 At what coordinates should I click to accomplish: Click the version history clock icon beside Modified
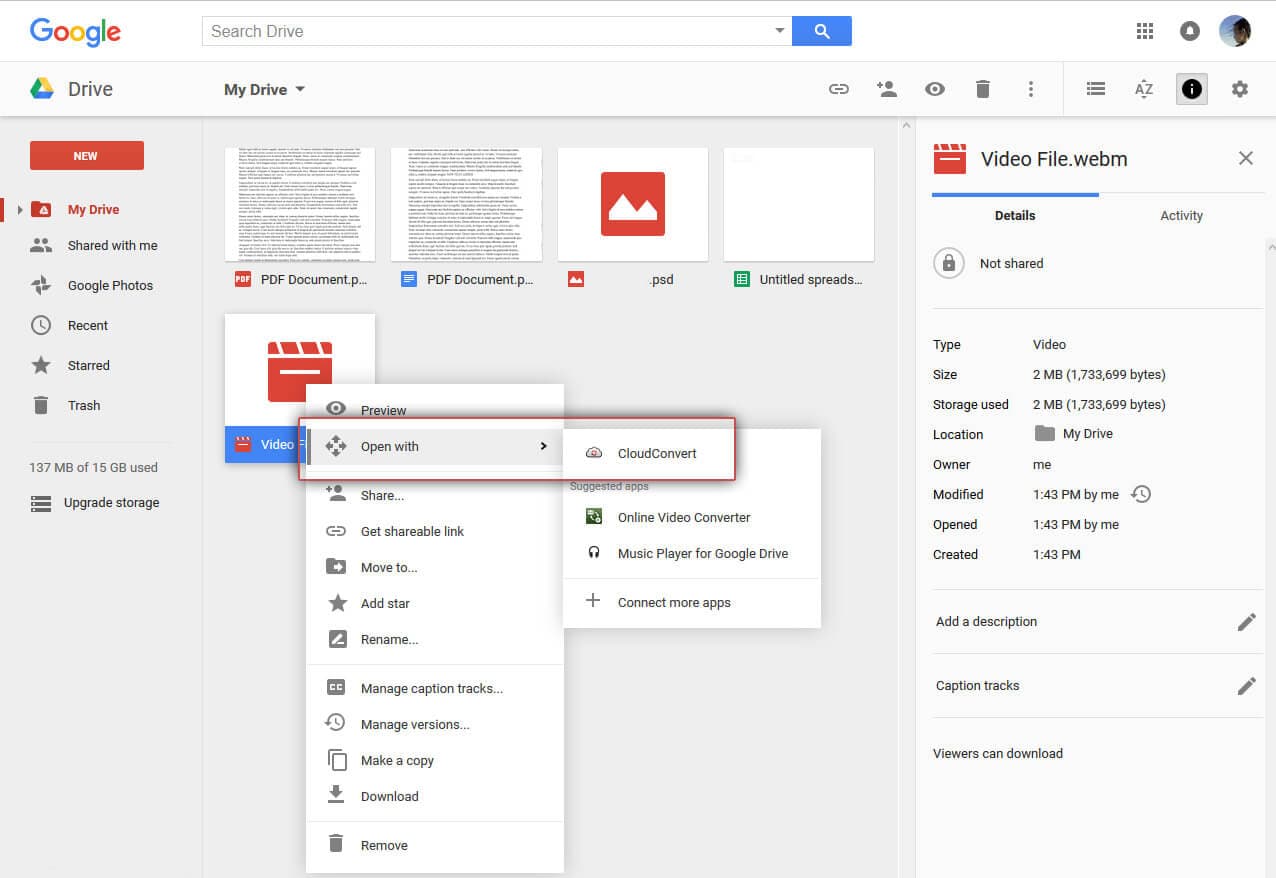point(1141,494)
